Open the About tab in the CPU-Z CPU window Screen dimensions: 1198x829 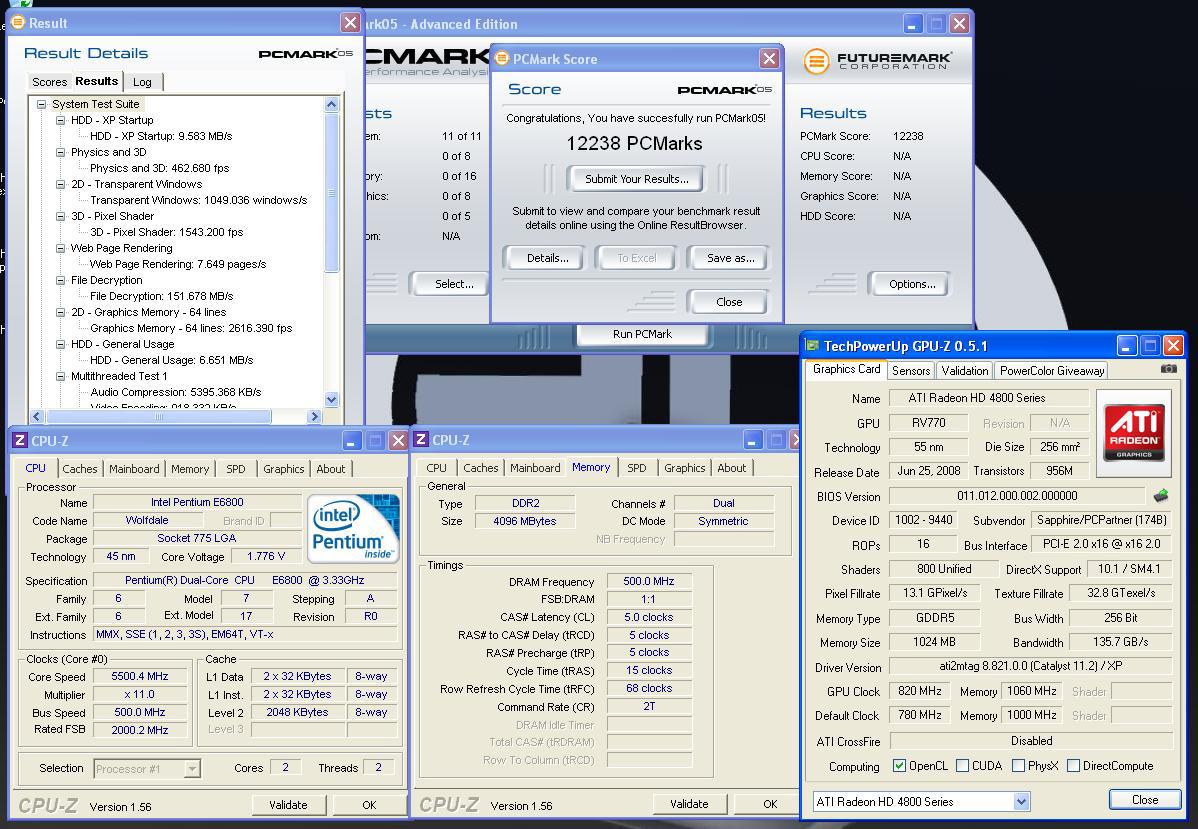coord(330,468)
